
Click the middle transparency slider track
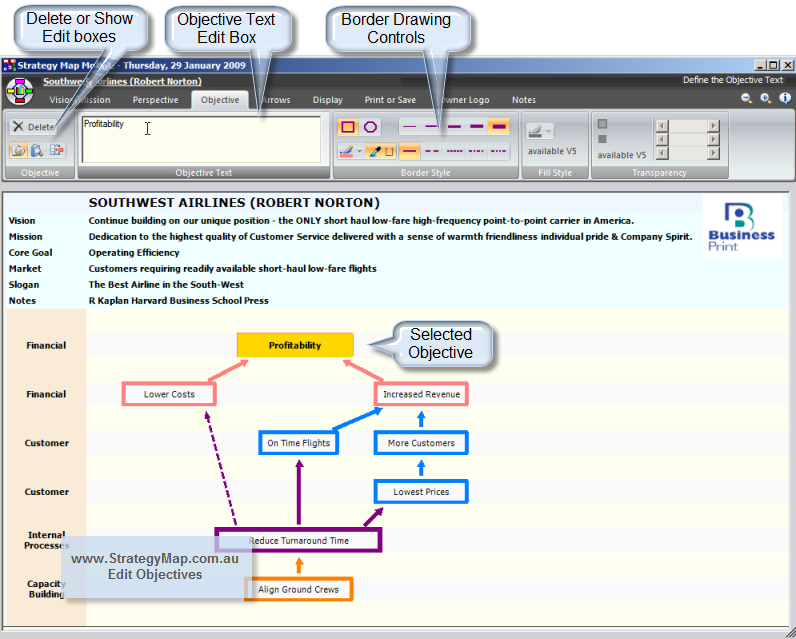click(688, 139)
